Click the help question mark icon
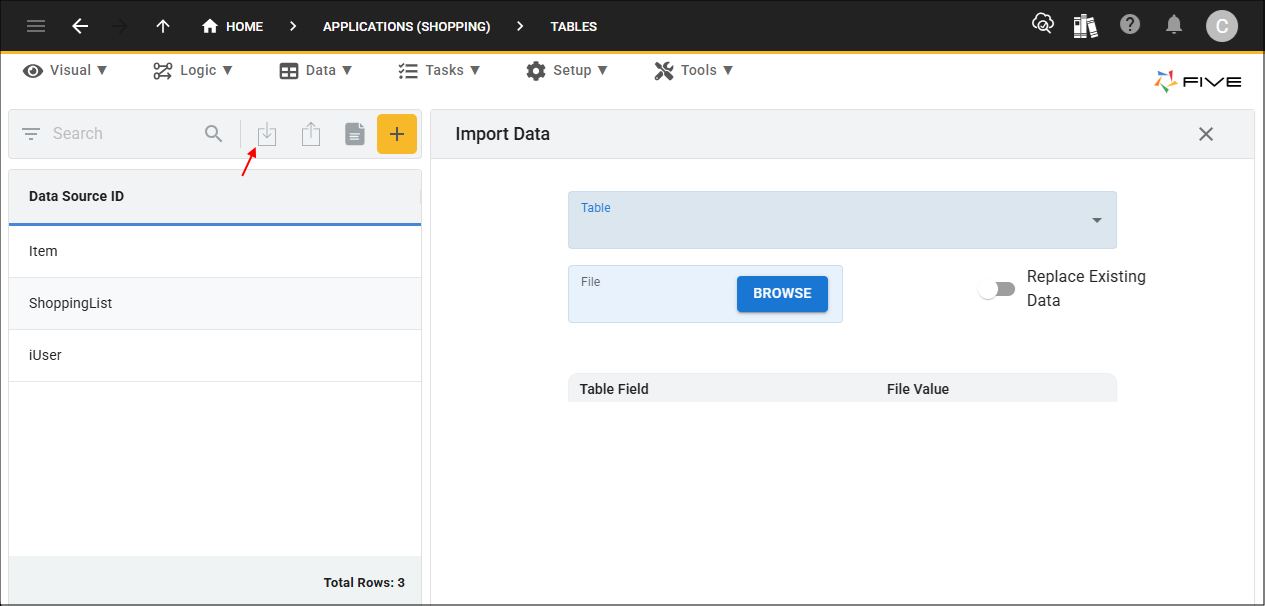 pyautogui.click(x=1130, y=25)
